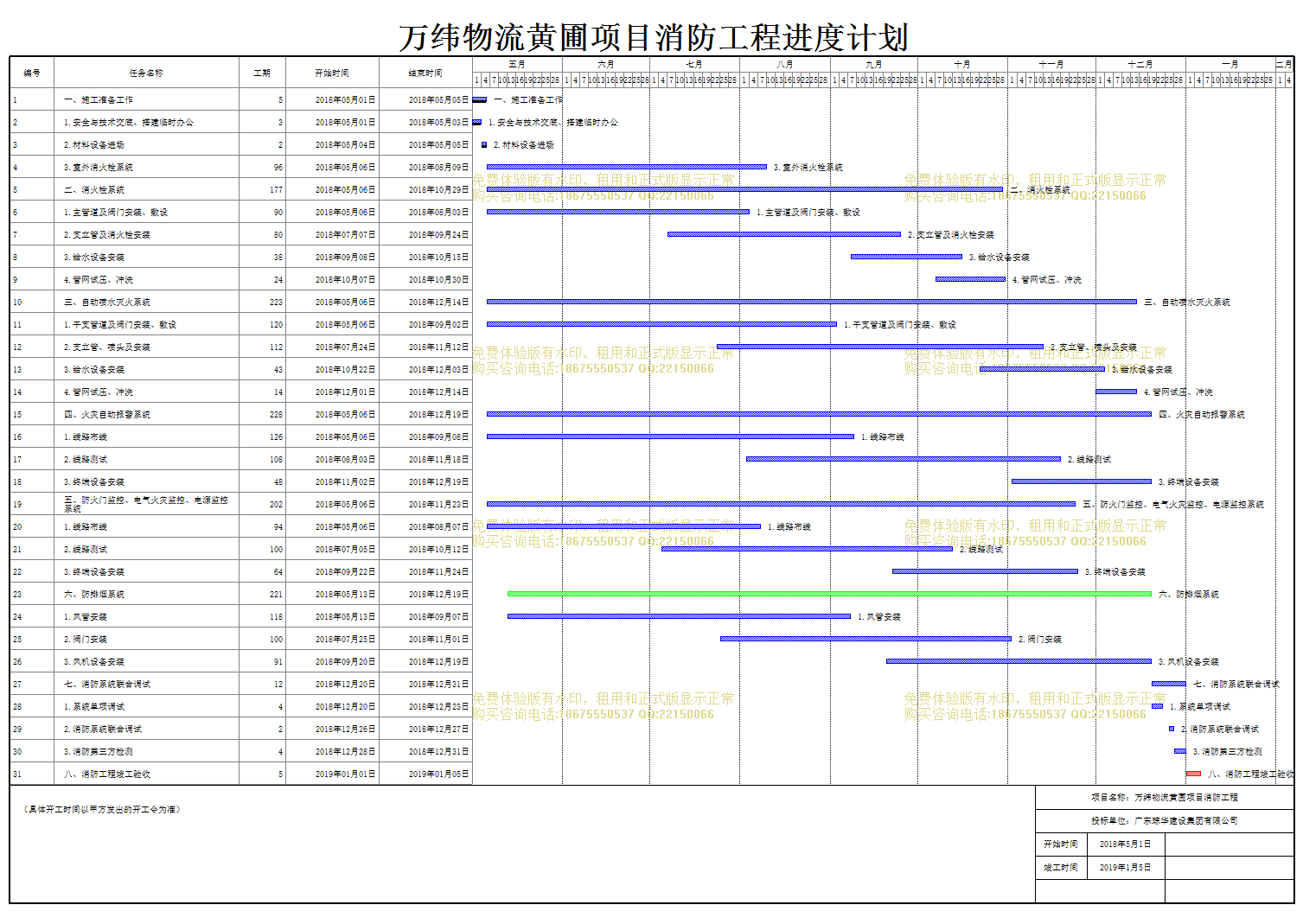Select the 工期 column header

tap(262, 73)
